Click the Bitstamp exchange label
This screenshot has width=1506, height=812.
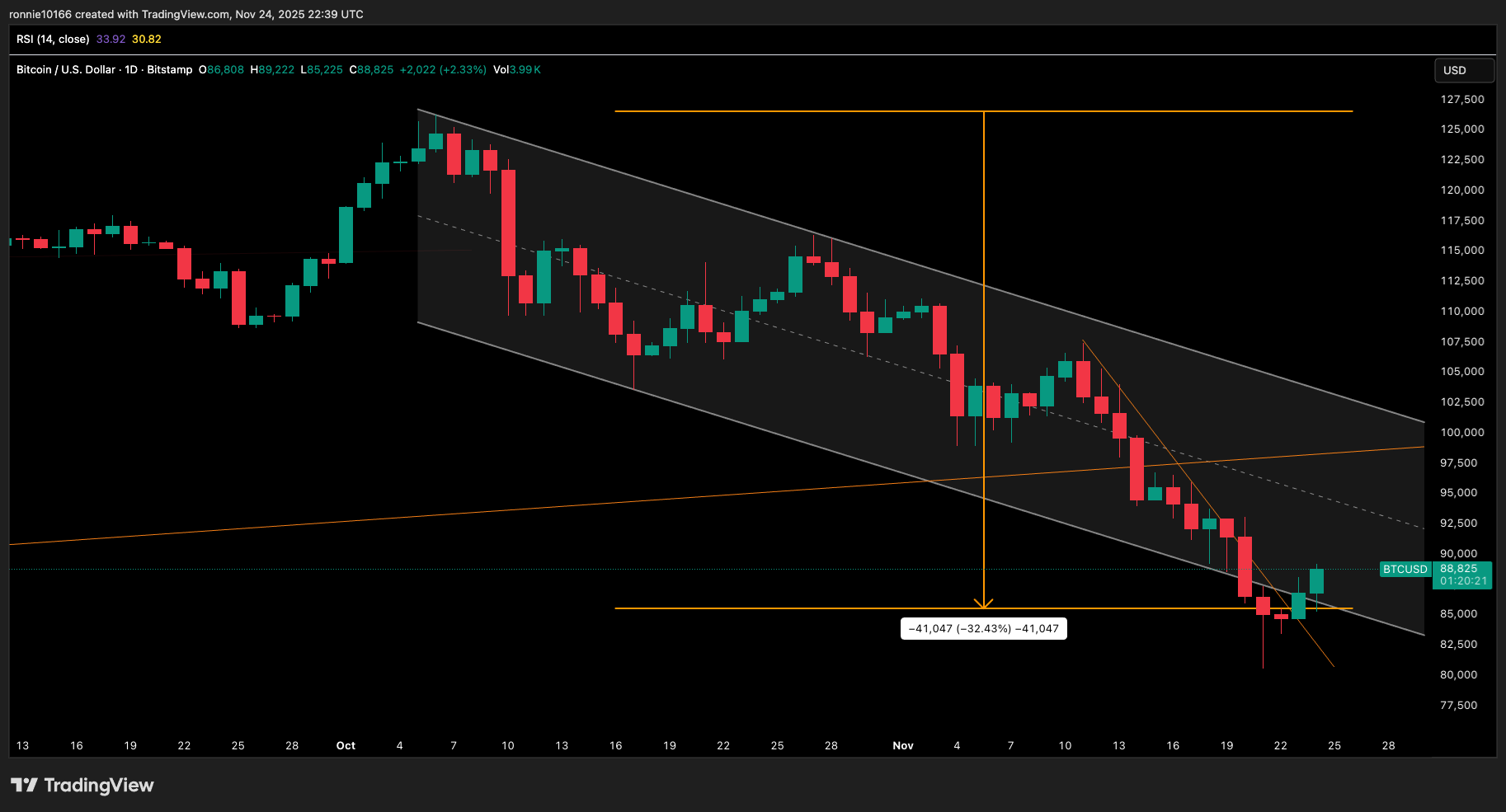168,70
